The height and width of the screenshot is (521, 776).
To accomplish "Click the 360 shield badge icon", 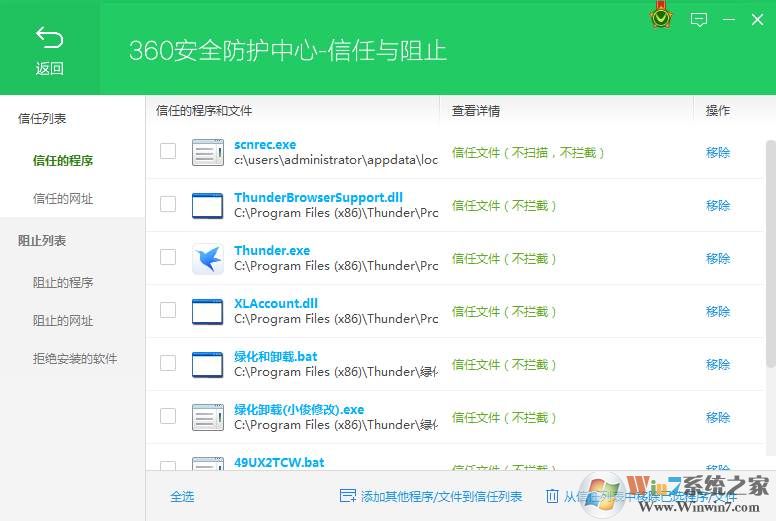I will click(x=661, y=19).
